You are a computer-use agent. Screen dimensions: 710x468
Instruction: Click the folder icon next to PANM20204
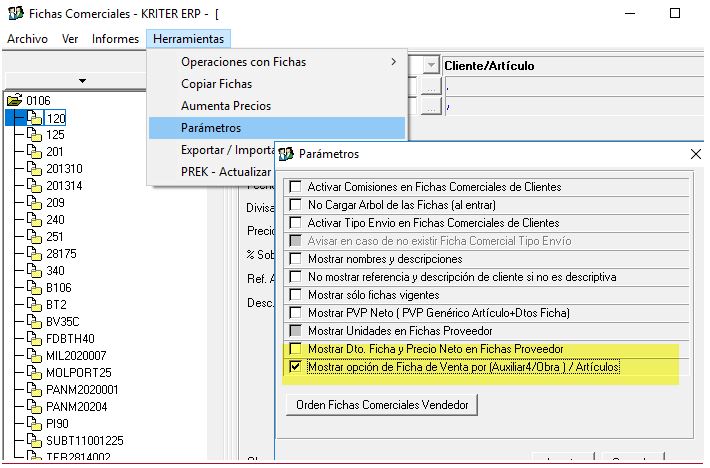(34, 406)
